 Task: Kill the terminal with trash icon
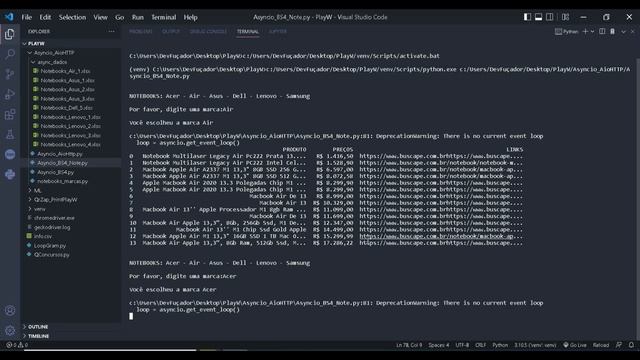coord(613,31)
